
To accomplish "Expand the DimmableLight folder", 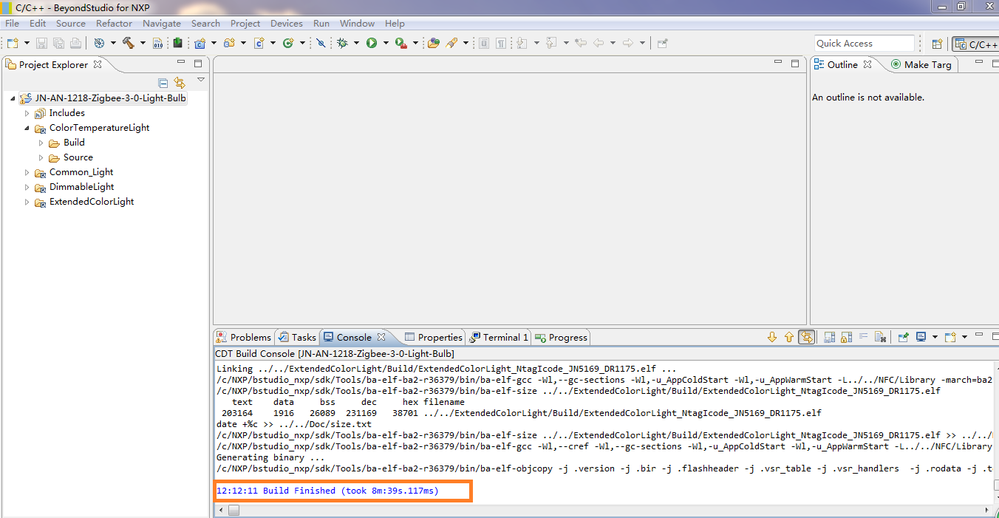I will tap(27, 187).
